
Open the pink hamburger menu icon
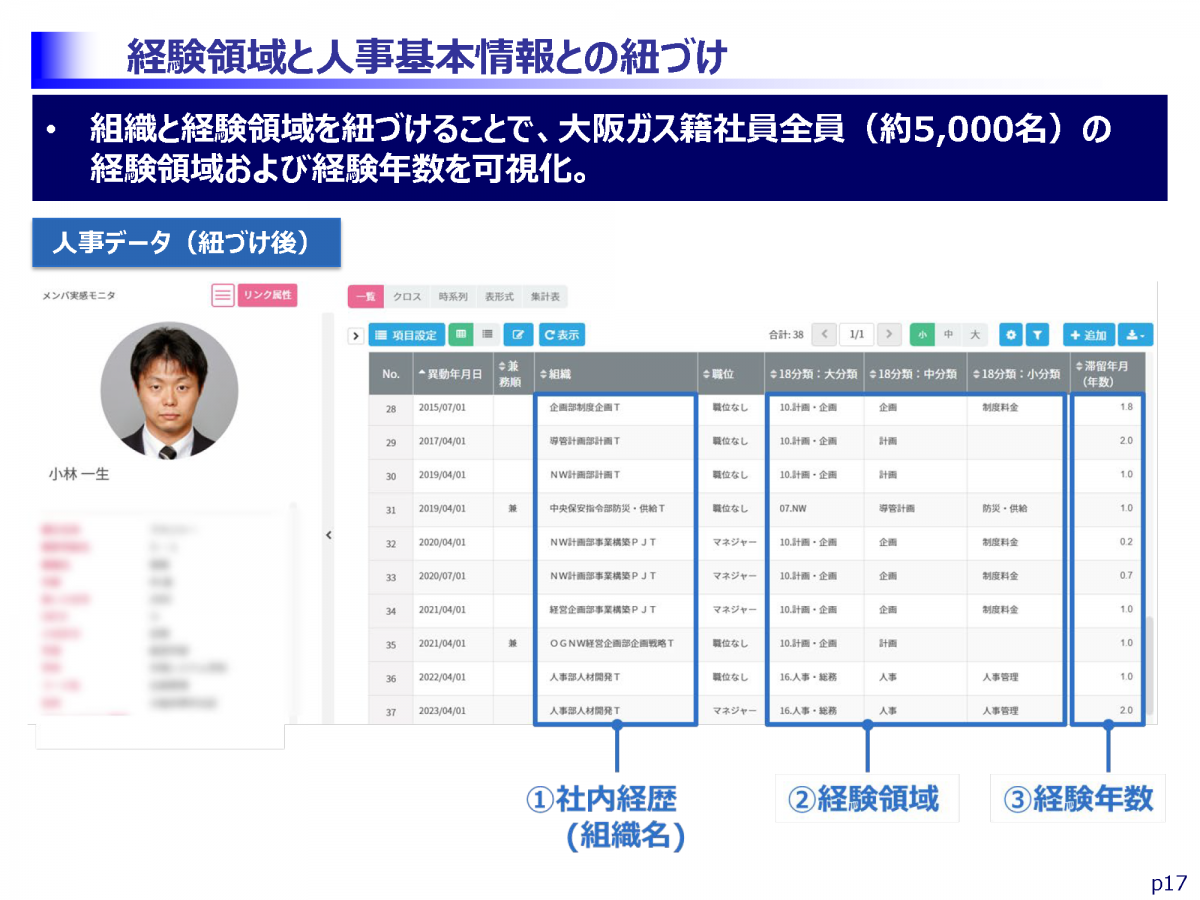(223, 295)
